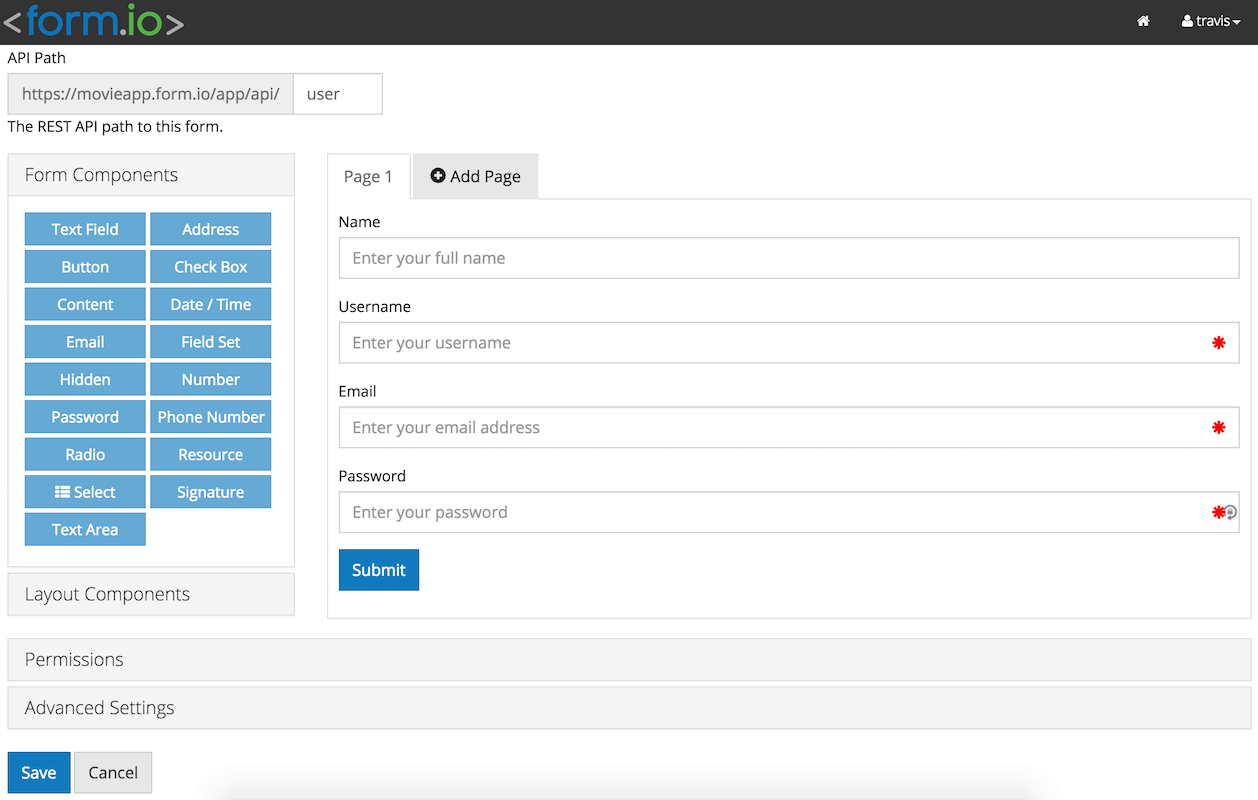Select the Text Field component
The width and height of the screenshot is (1258, 800).
click(84, 229)
